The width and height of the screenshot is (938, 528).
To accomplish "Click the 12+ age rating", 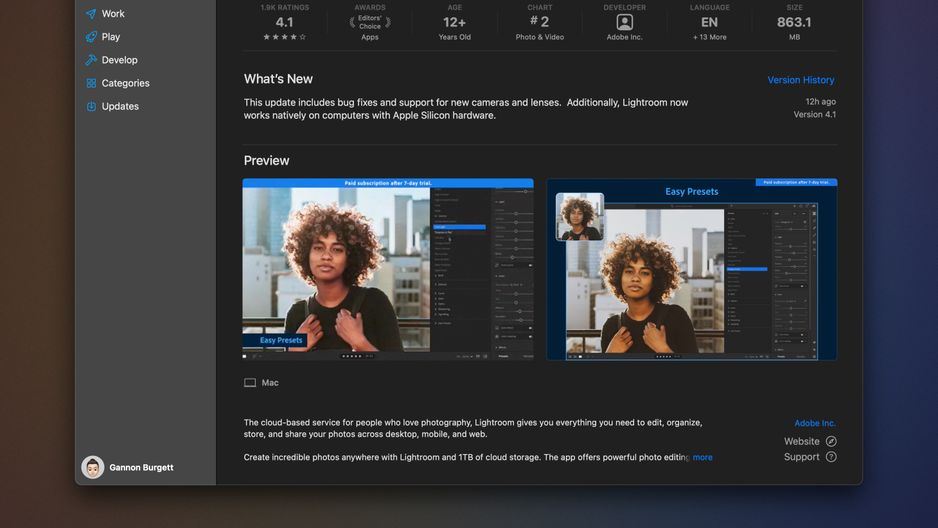I will coord(455,23).
